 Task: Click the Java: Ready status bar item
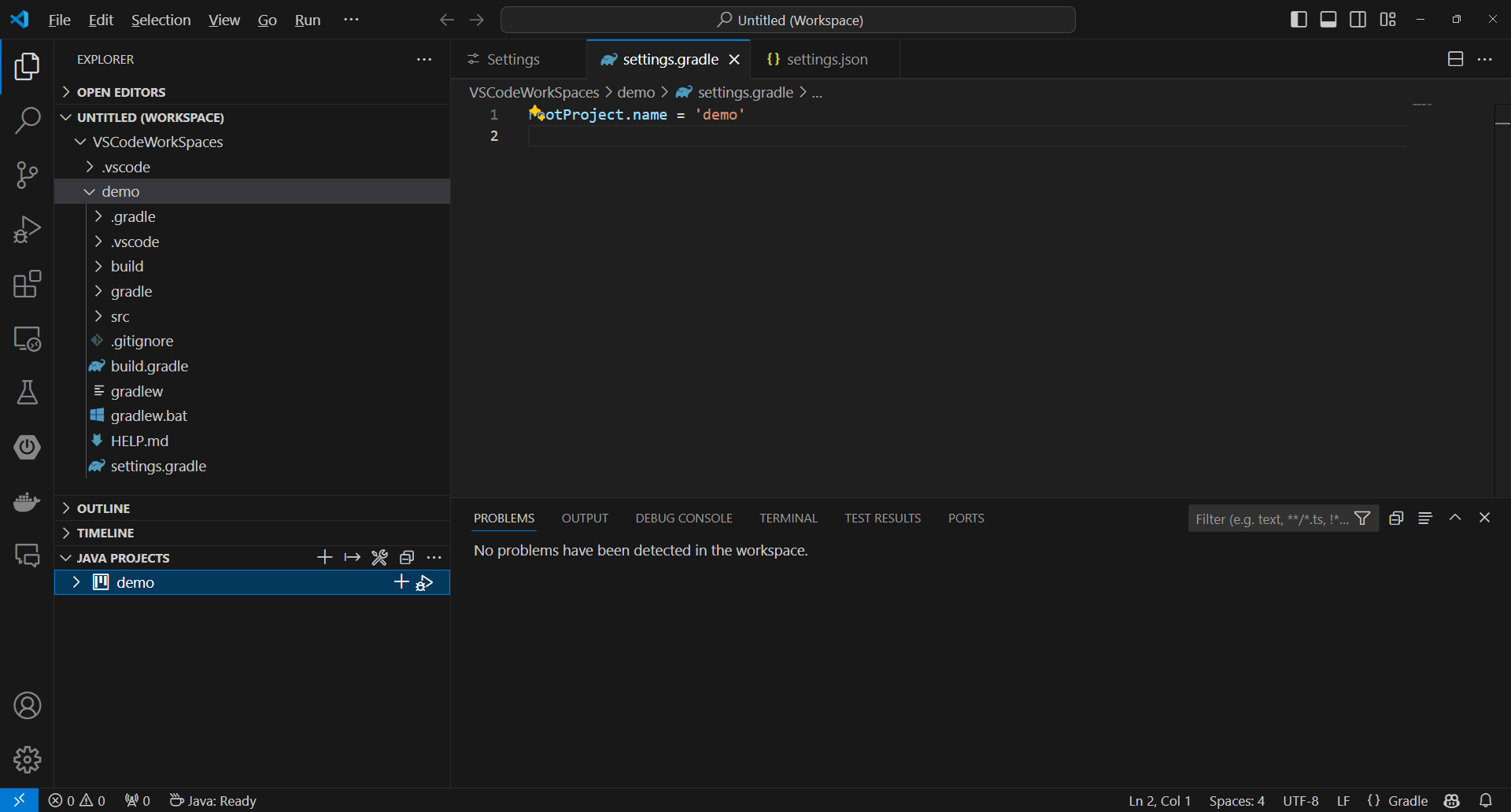coord(212,800)
